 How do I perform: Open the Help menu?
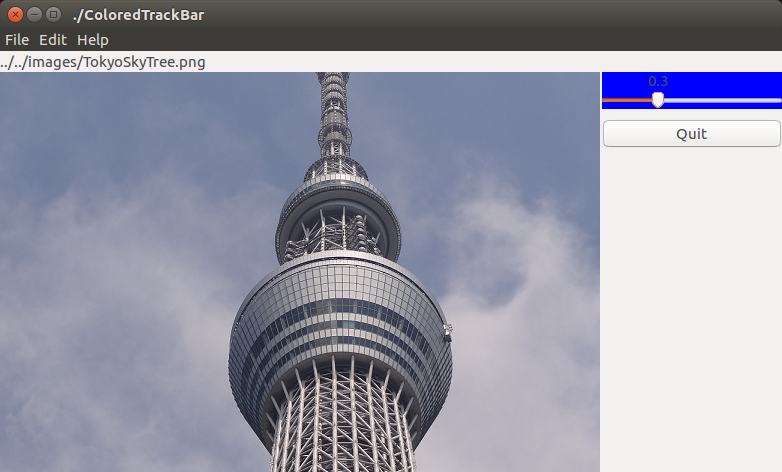click(93, 40)
